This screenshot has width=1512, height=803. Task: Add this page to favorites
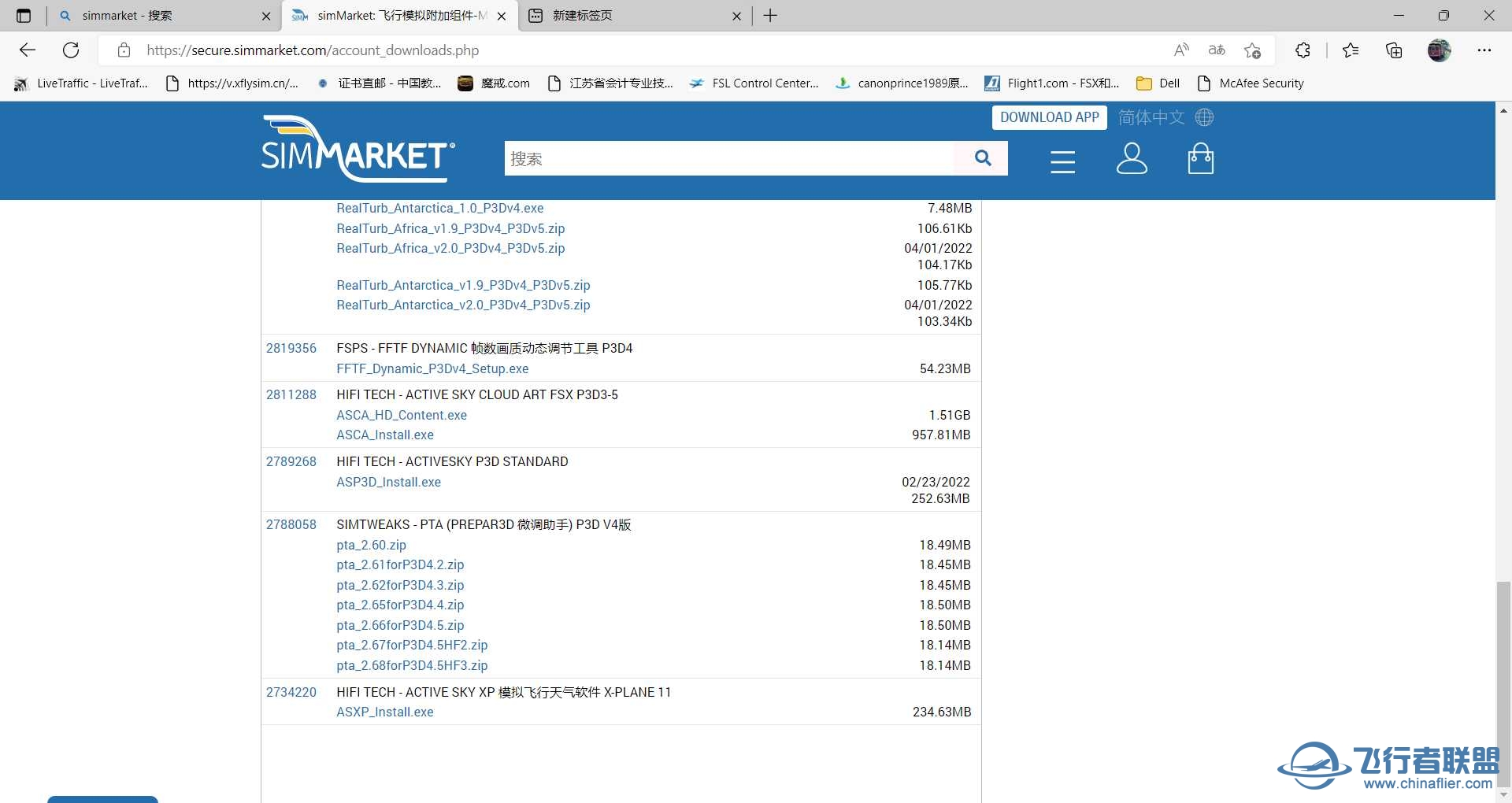tap(1252, 50)
